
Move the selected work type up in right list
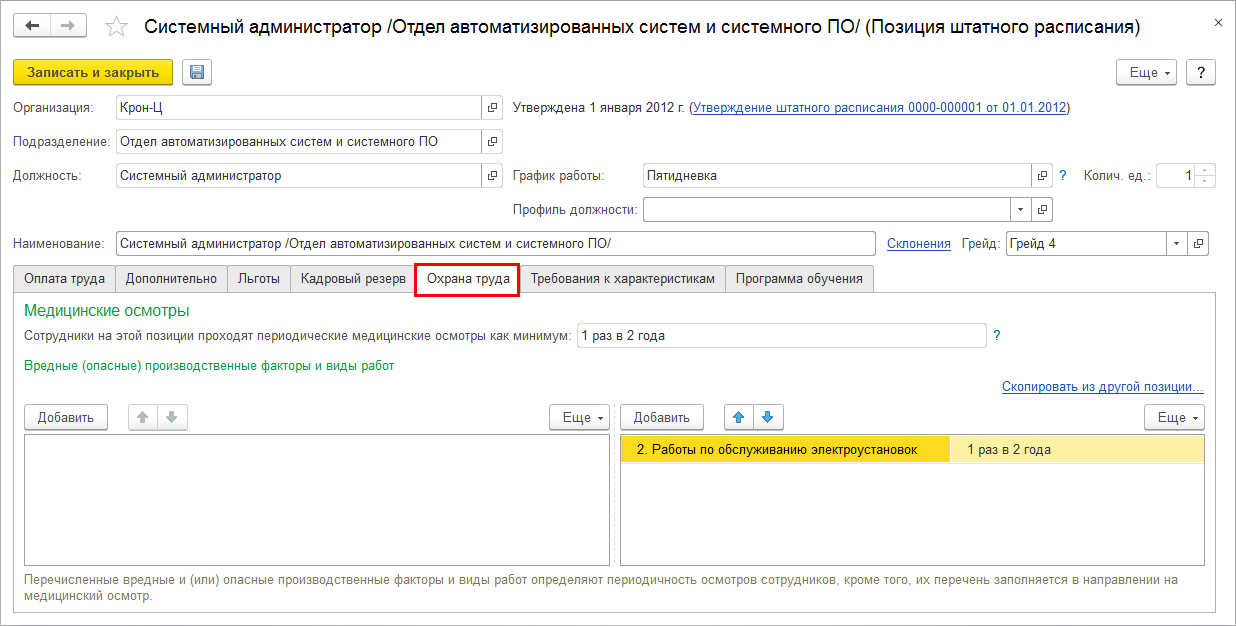click(x=739, y=418)
